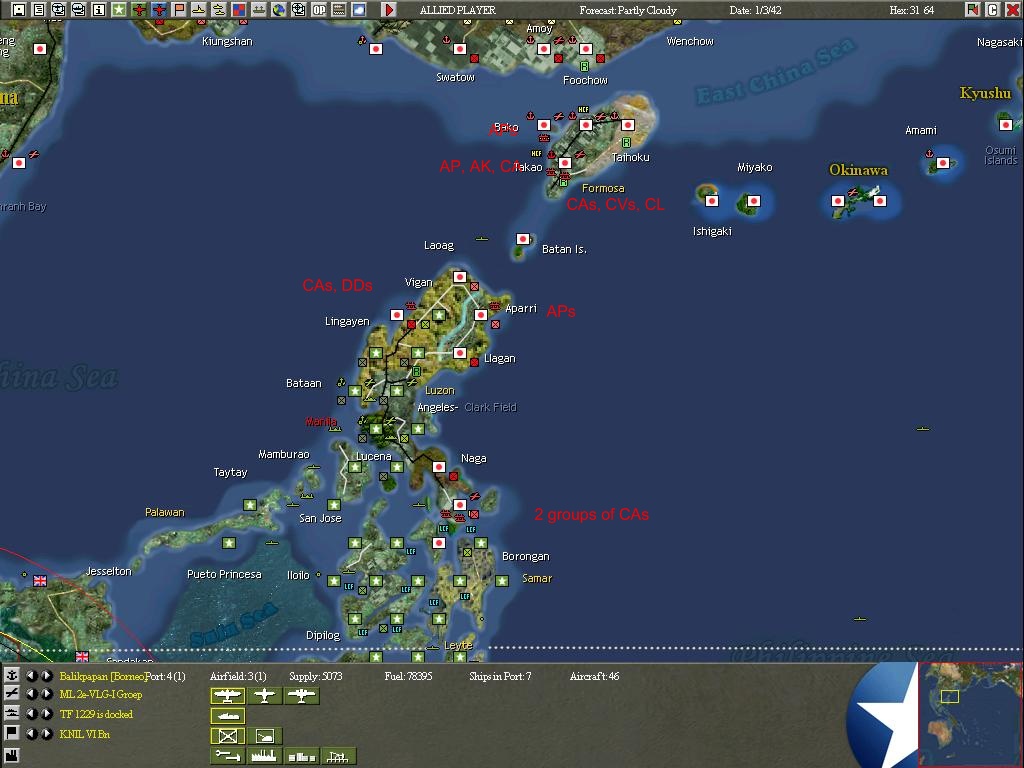
Task: Click Japanese flag marker at Naga
Action: [439, 467]
